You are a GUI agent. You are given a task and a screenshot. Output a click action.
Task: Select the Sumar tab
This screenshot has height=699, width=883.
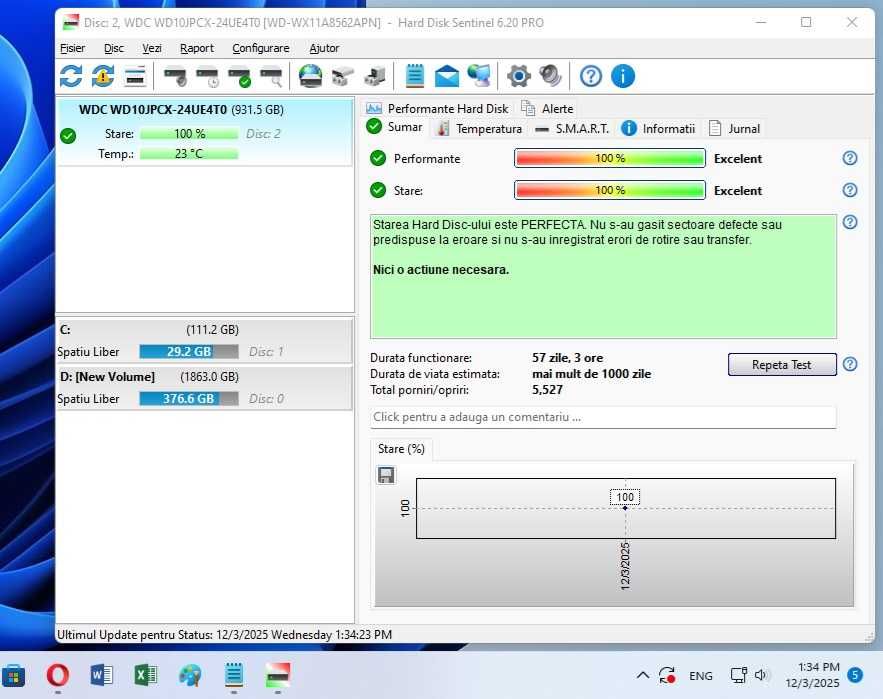pos(394,127)
